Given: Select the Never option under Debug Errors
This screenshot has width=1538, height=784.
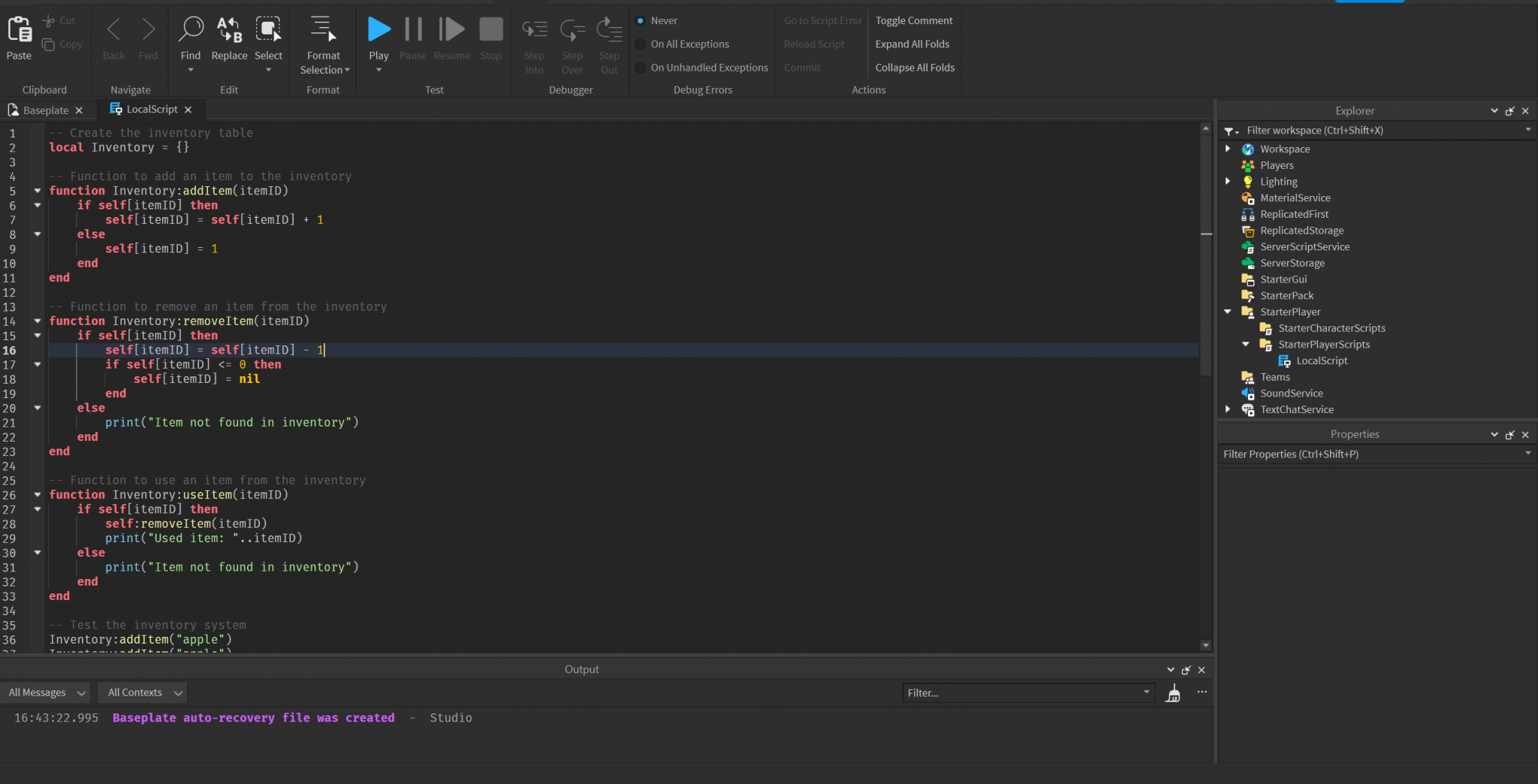Looking at the screenshot, I should coord(640,20).
